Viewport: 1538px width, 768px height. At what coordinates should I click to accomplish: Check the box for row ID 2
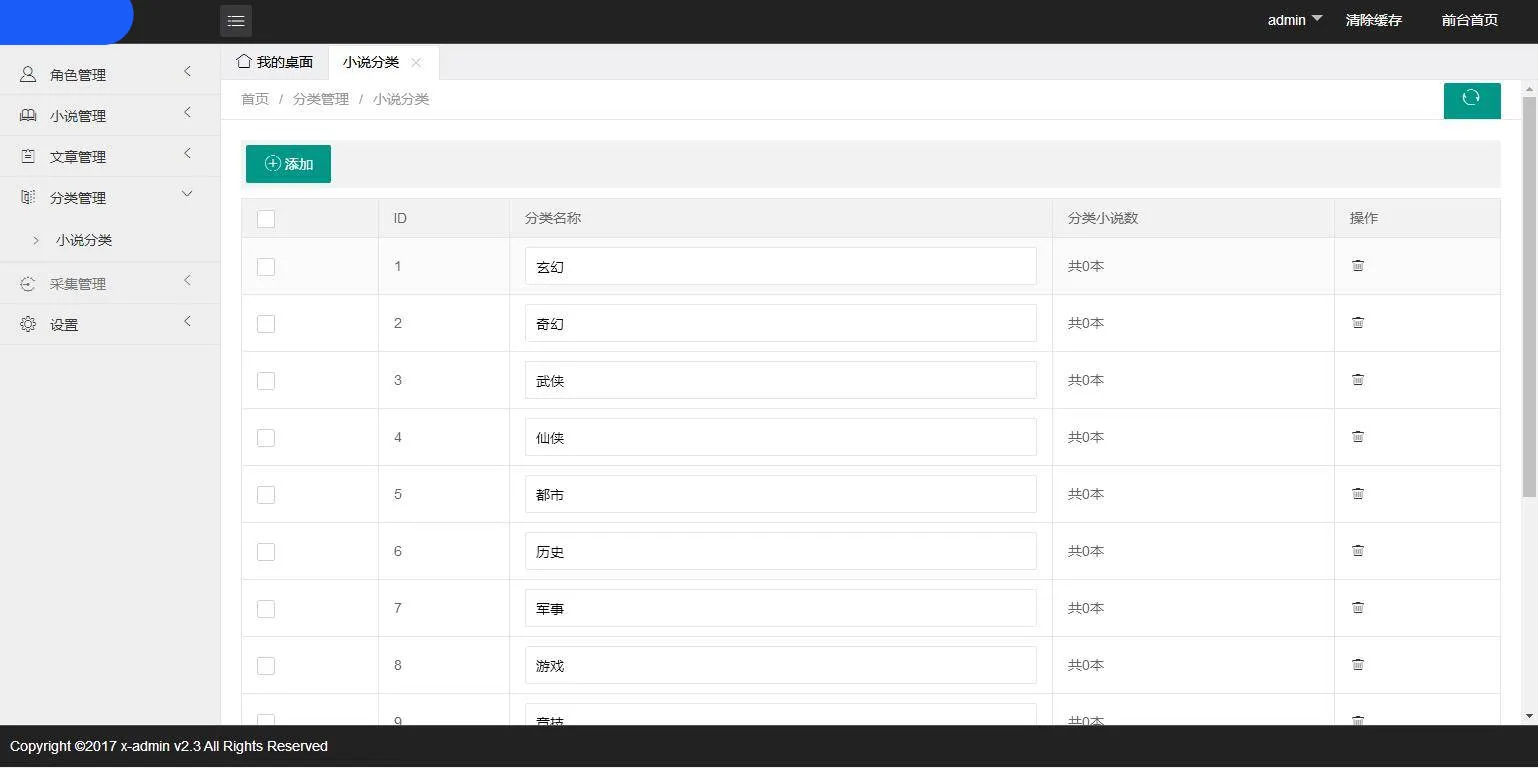point(266,324)
